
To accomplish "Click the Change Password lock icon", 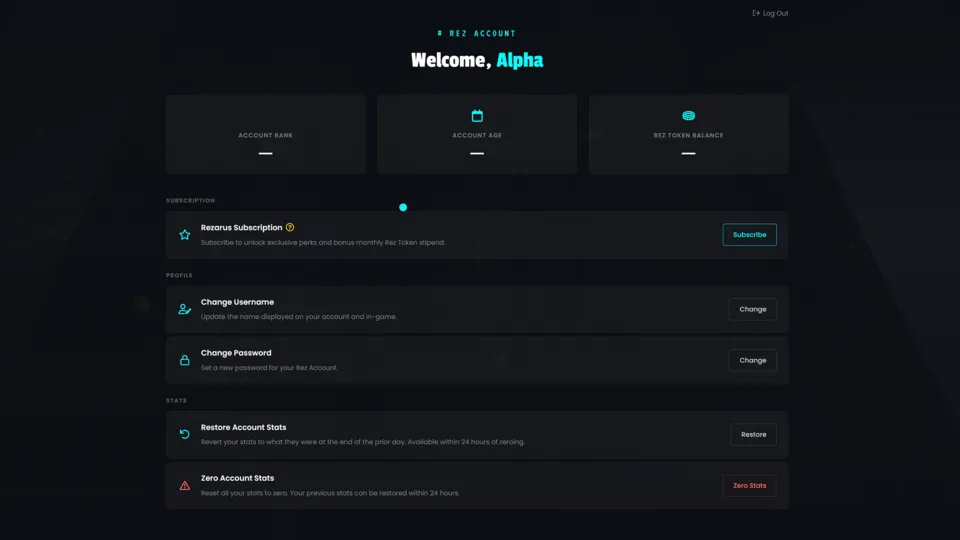I will pos(184,360).
